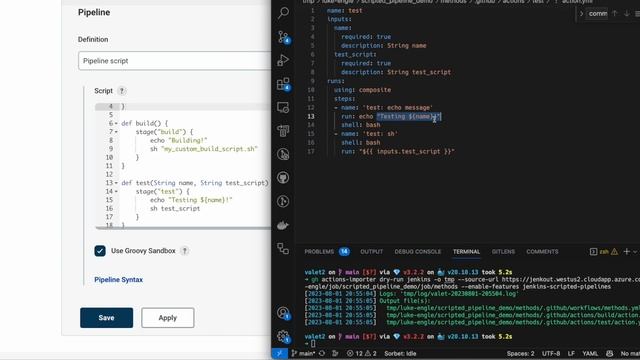Open the Extensions view in the activity bar
The width and height of the screenshot is (640, 360).
point(283,84)
